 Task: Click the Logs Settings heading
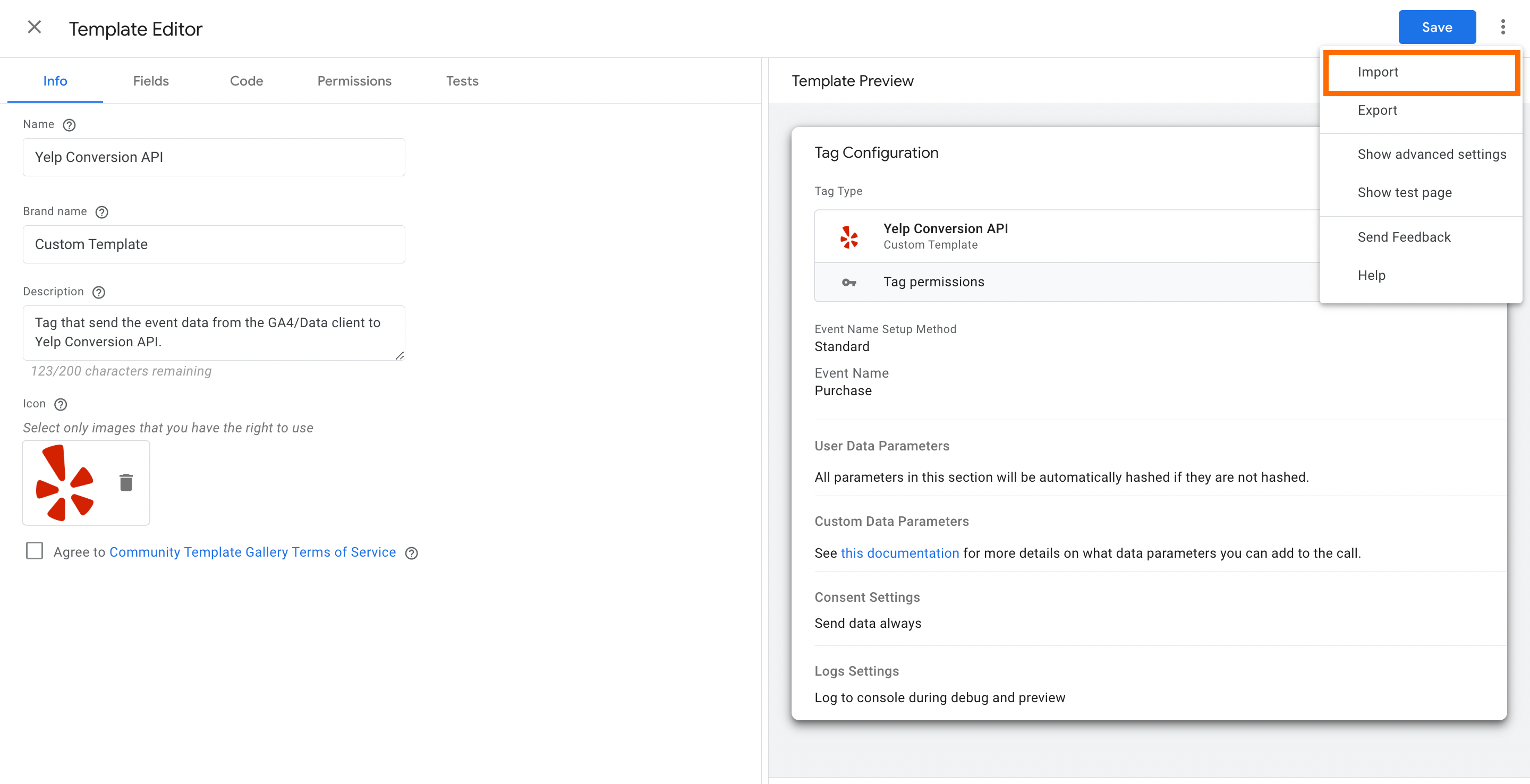856,672
